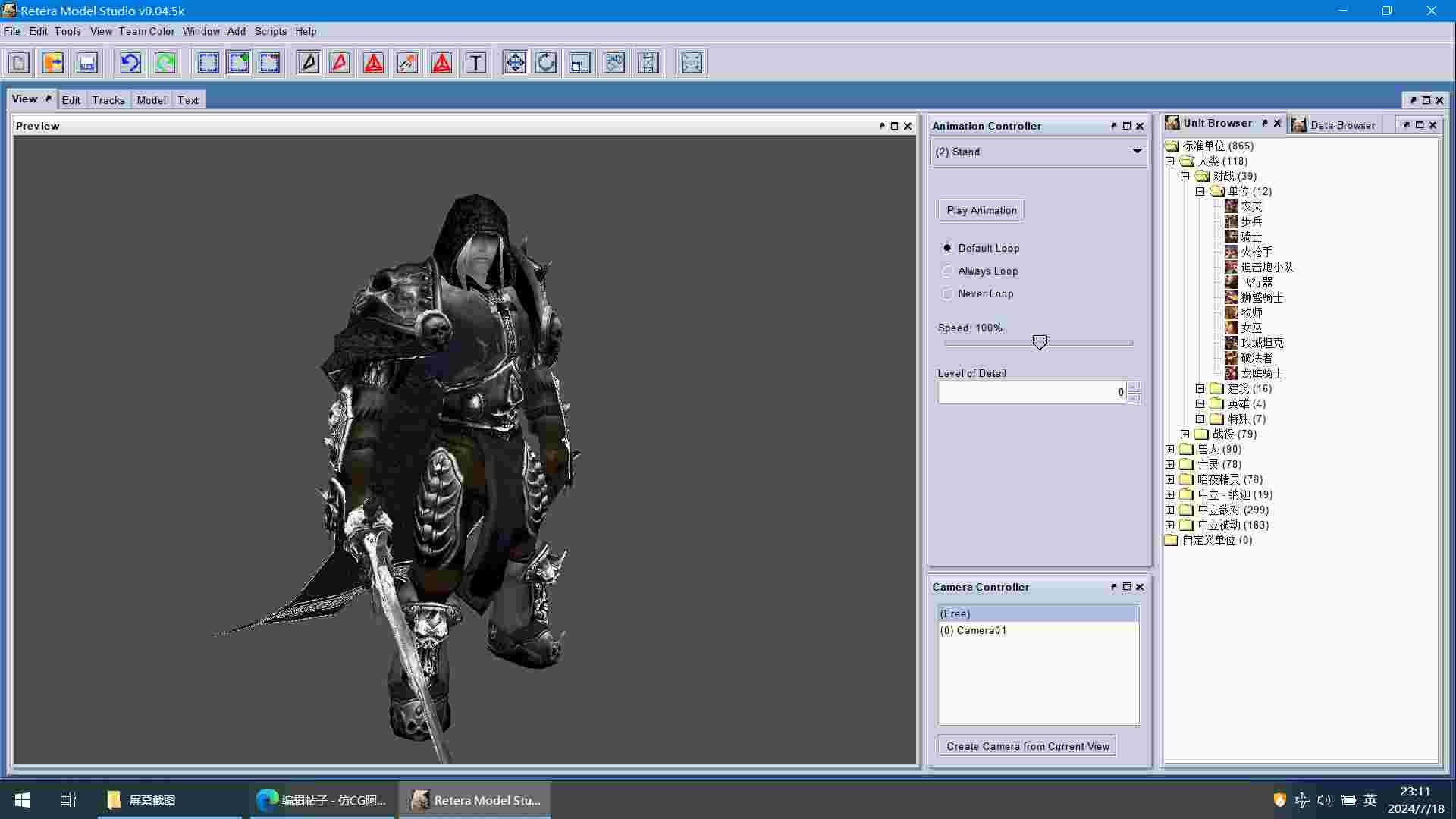Expand the 亡灵 (78) folder
1456x819 pixels.
point(1170,464)
